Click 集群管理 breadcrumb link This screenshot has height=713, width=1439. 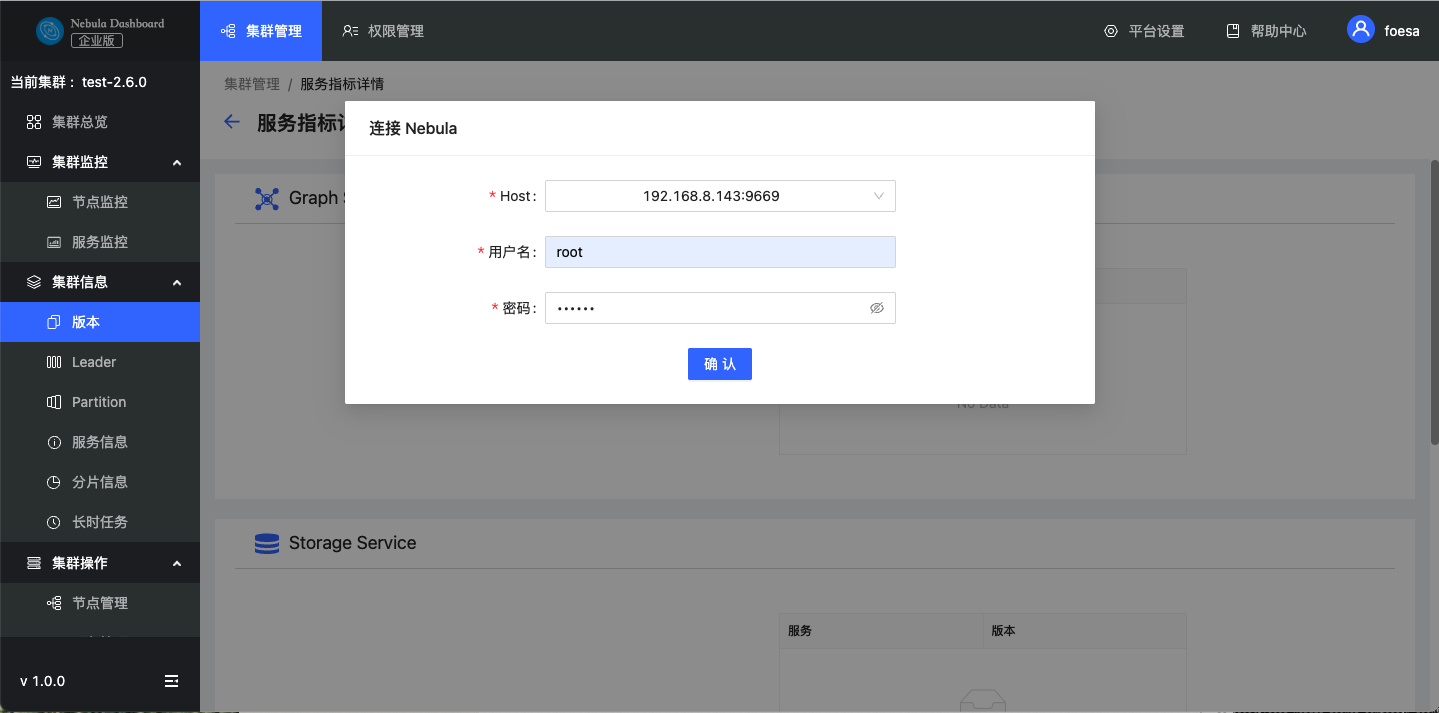pyautogui.click(x=252, y=84)
